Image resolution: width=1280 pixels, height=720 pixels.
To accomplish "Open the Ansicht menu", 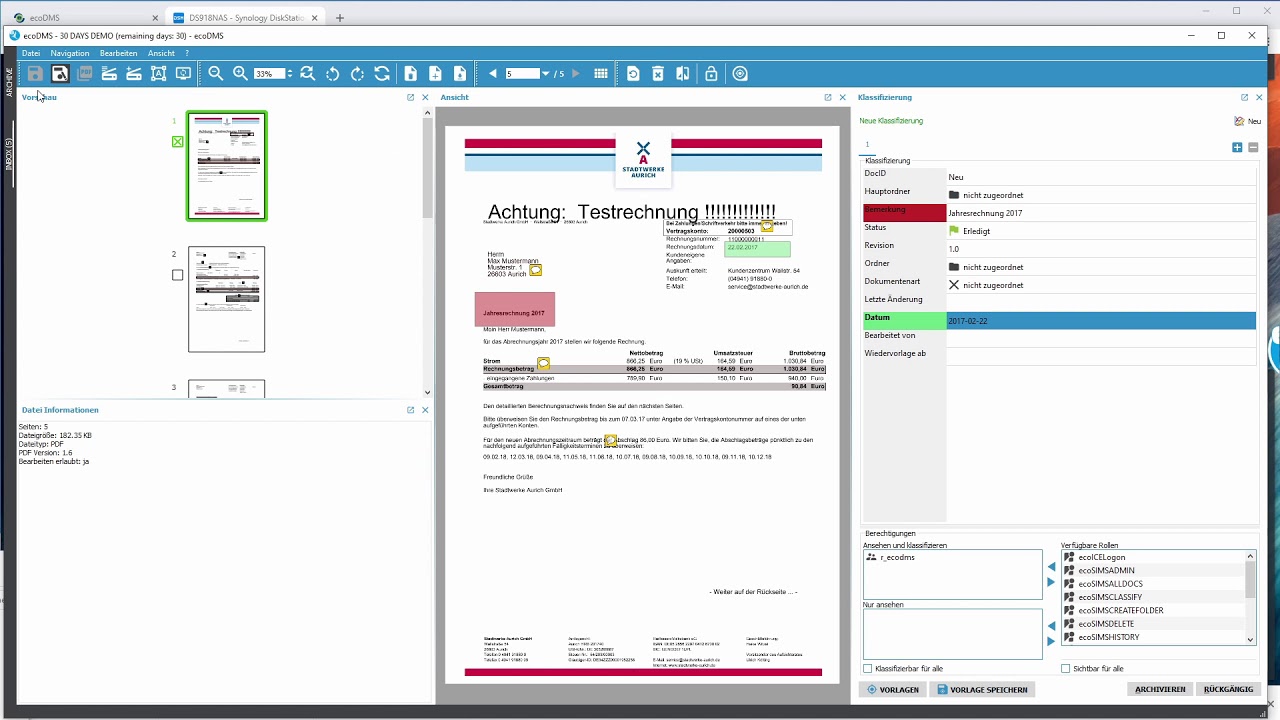I will pos(161,53).
